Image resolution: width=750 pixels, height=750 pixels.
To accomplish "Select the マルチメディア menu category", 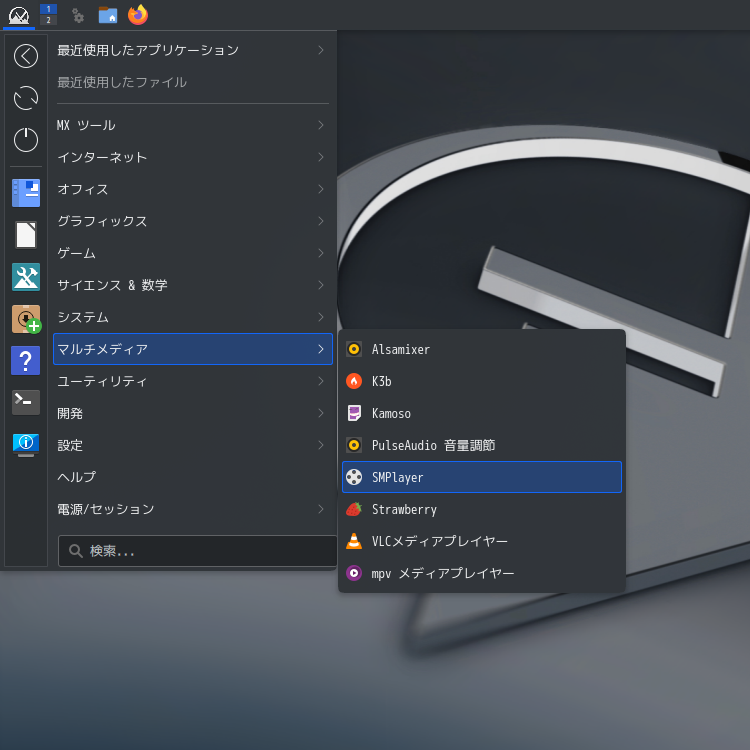I will coord(193,349).
